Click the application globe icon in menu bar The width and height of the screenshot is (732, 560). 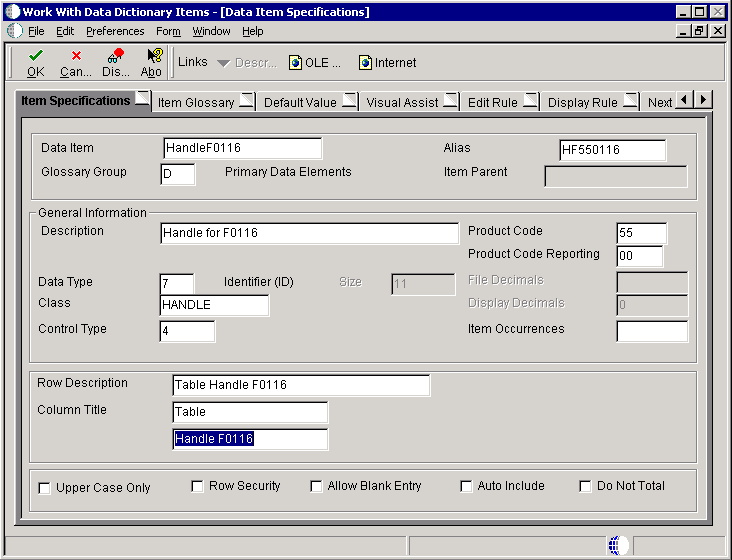(x=15, y=31)
